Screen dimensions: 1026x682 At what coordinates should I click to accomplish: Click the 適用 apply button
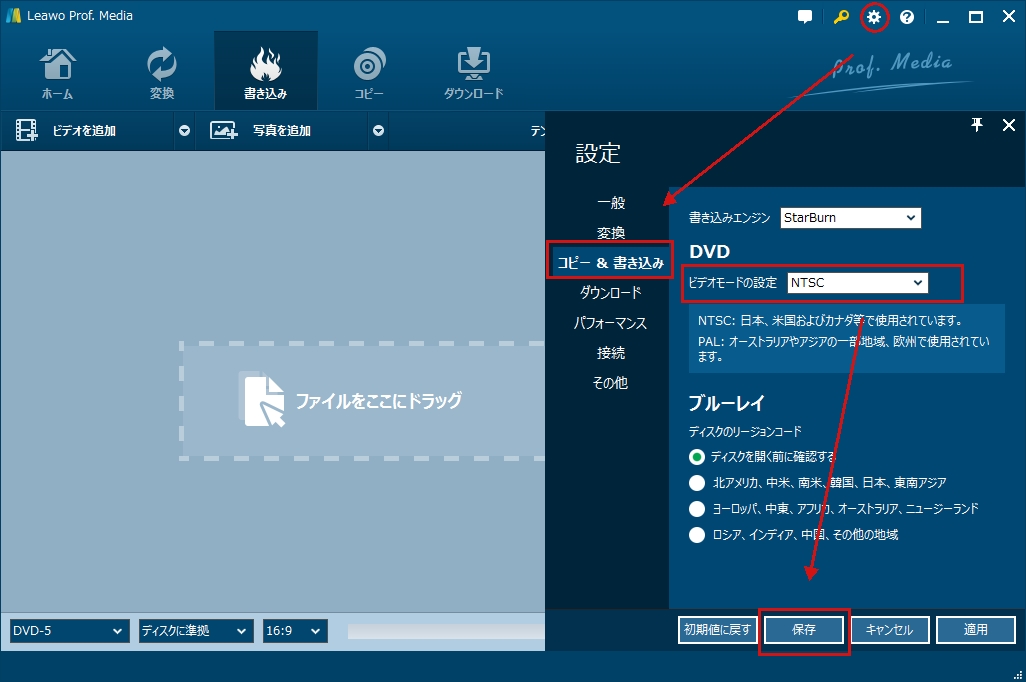pyautogui.click(x=976, y=630)
